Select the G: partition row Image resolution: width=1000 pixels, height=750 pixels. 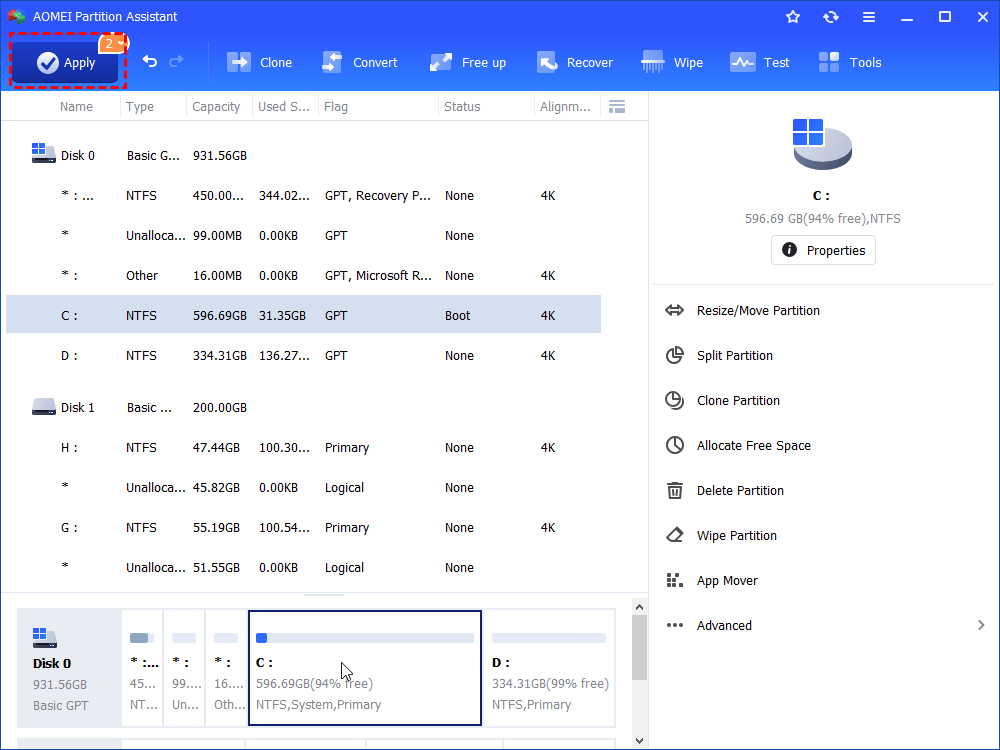point(304,527)
